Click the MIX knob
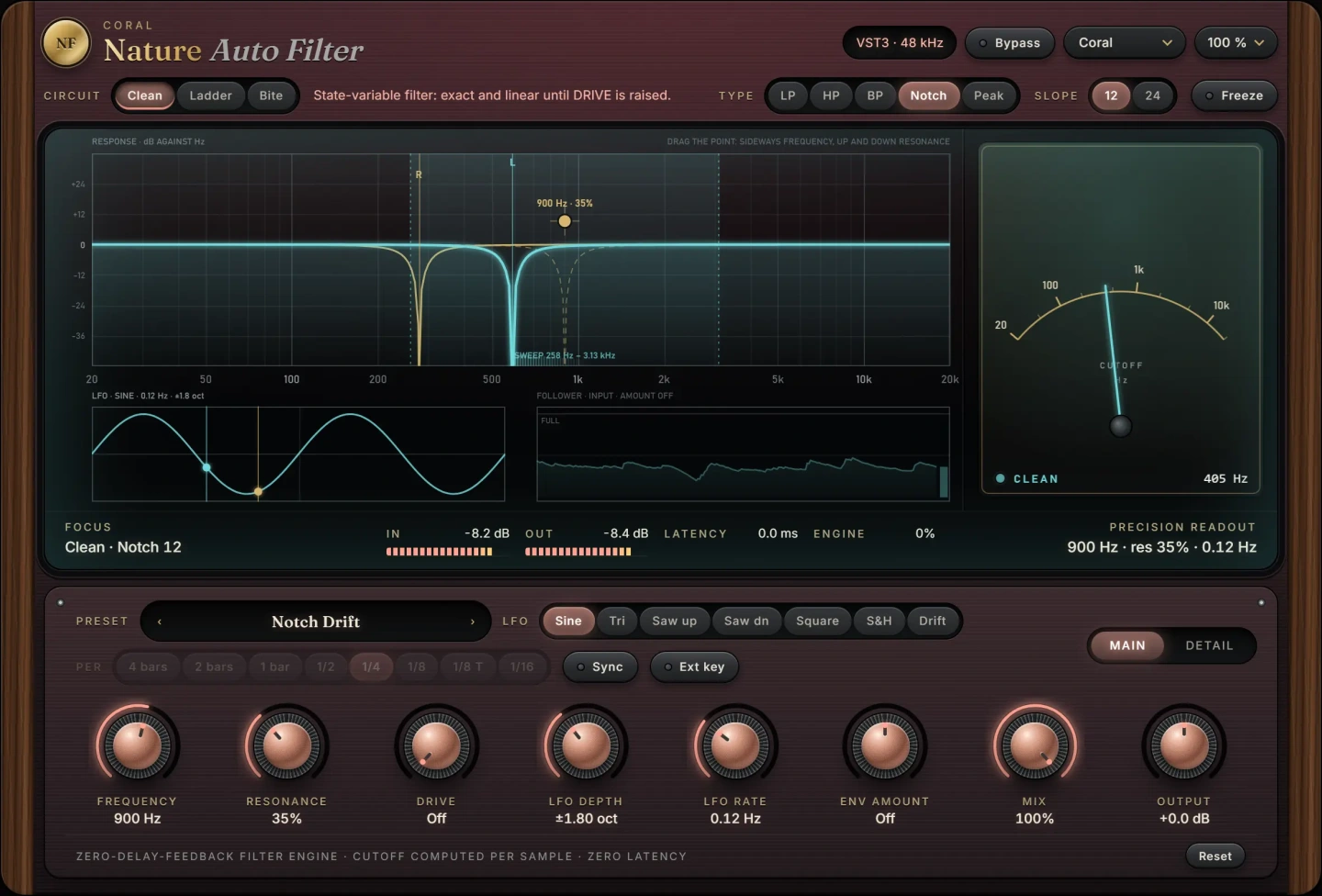The image size is (1322, 896). pos(1035,745)
